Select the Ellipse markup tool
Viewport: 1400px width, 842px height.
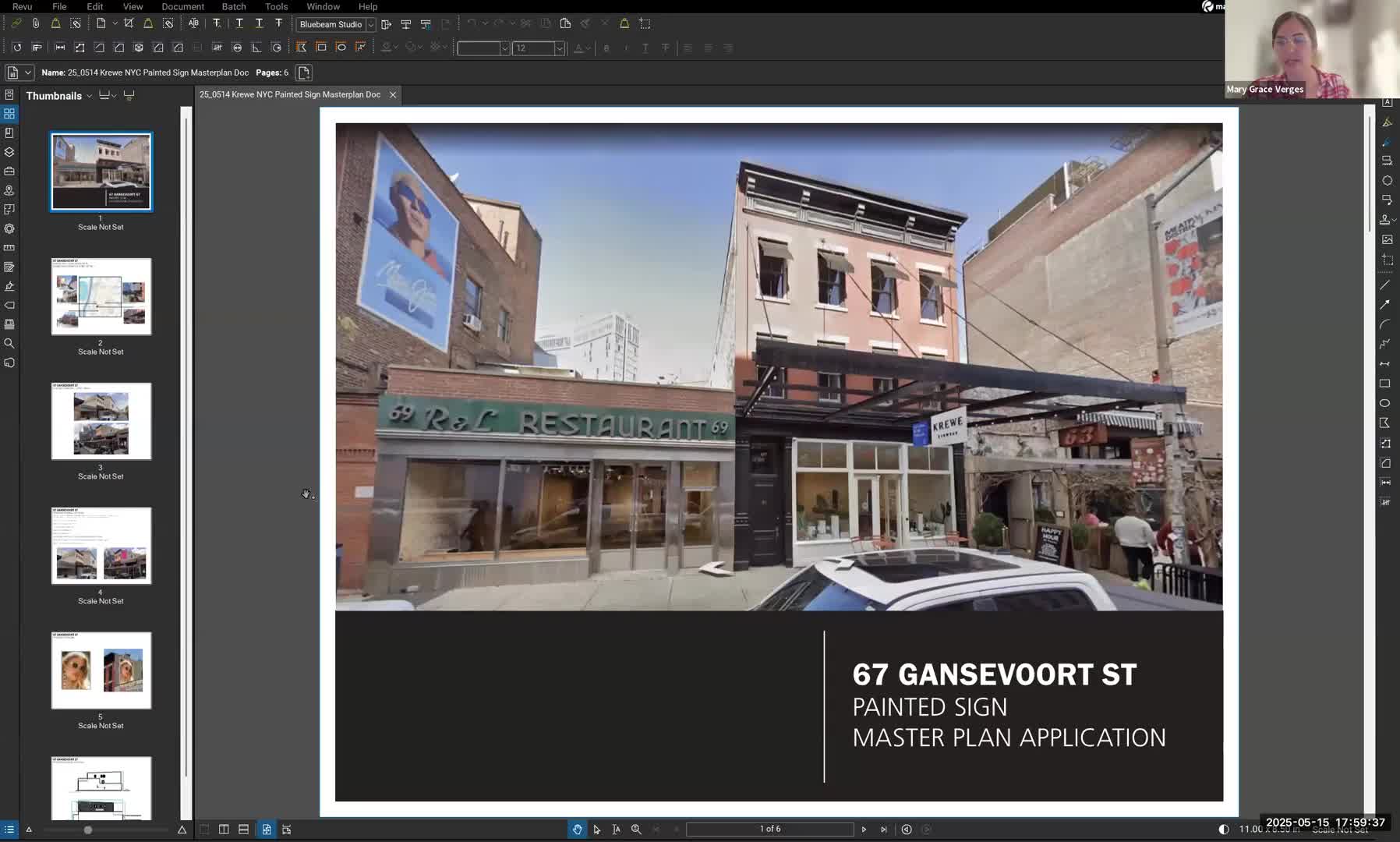[1385, 403]
